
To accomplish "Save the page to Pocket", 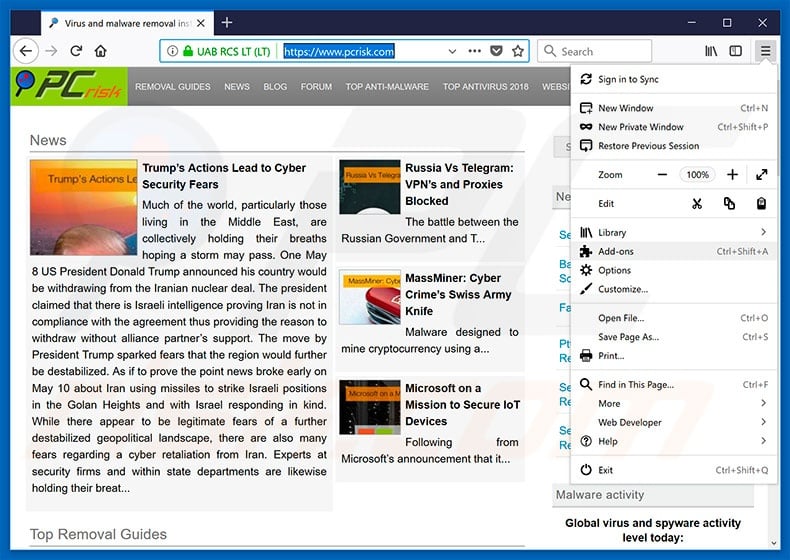I will tap(496, 51).
